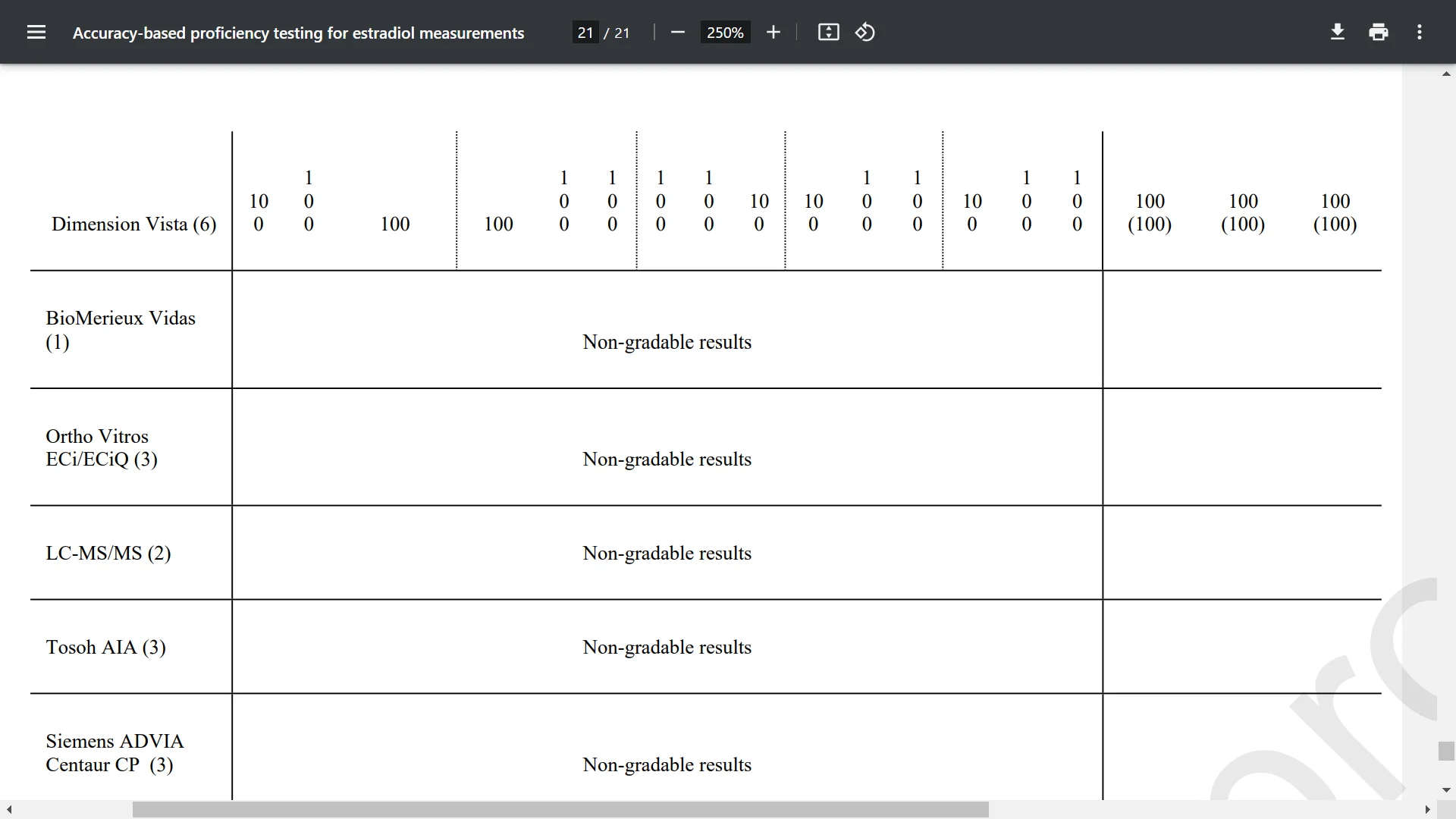The width and height of the screenshot is (1456, 819).
Task: Click the 'Tosoh AIA (3)' row label
Action: tap(105, 647)
